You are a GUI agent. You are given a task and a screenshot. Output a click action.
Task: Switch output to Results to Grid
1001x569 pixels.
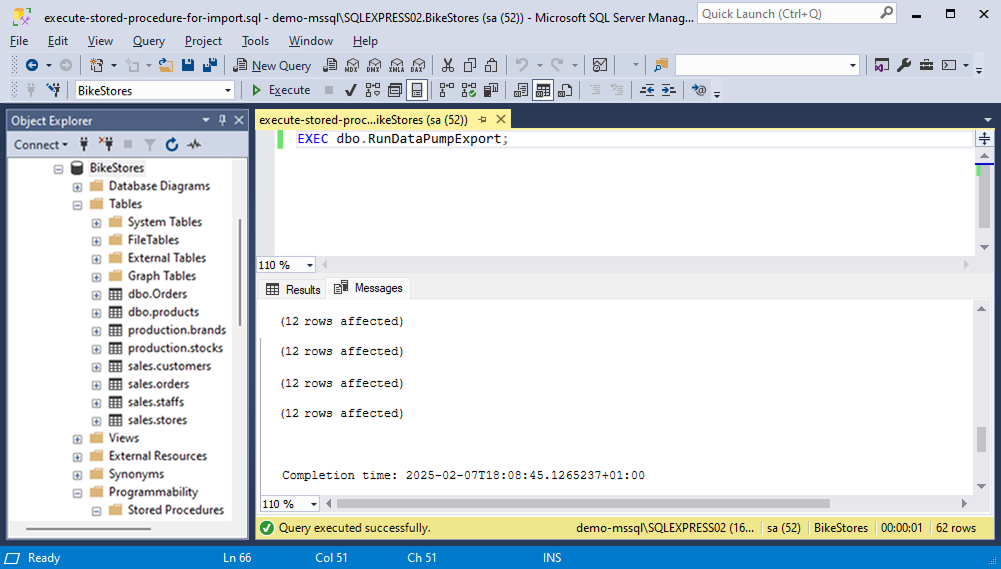click(x=543, y=91)
